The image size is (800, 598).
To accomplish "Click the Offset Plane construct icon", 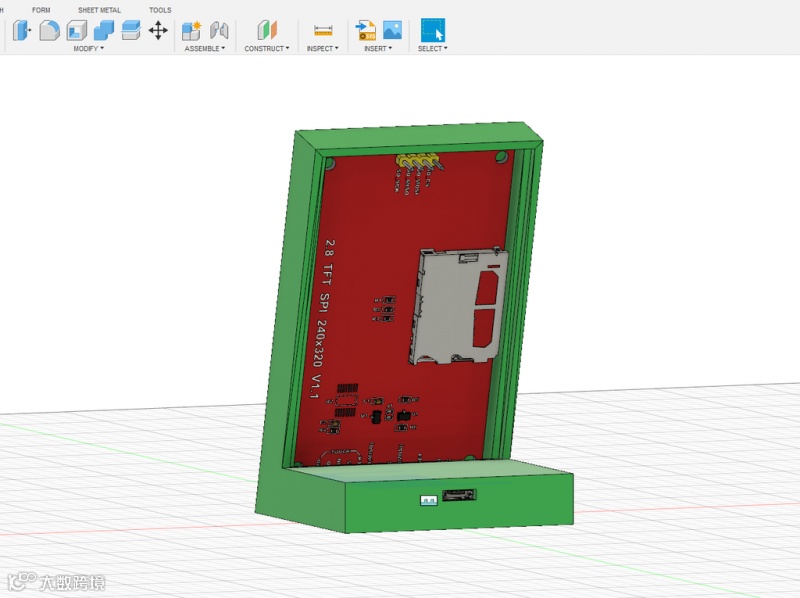I will click(267, 30).
